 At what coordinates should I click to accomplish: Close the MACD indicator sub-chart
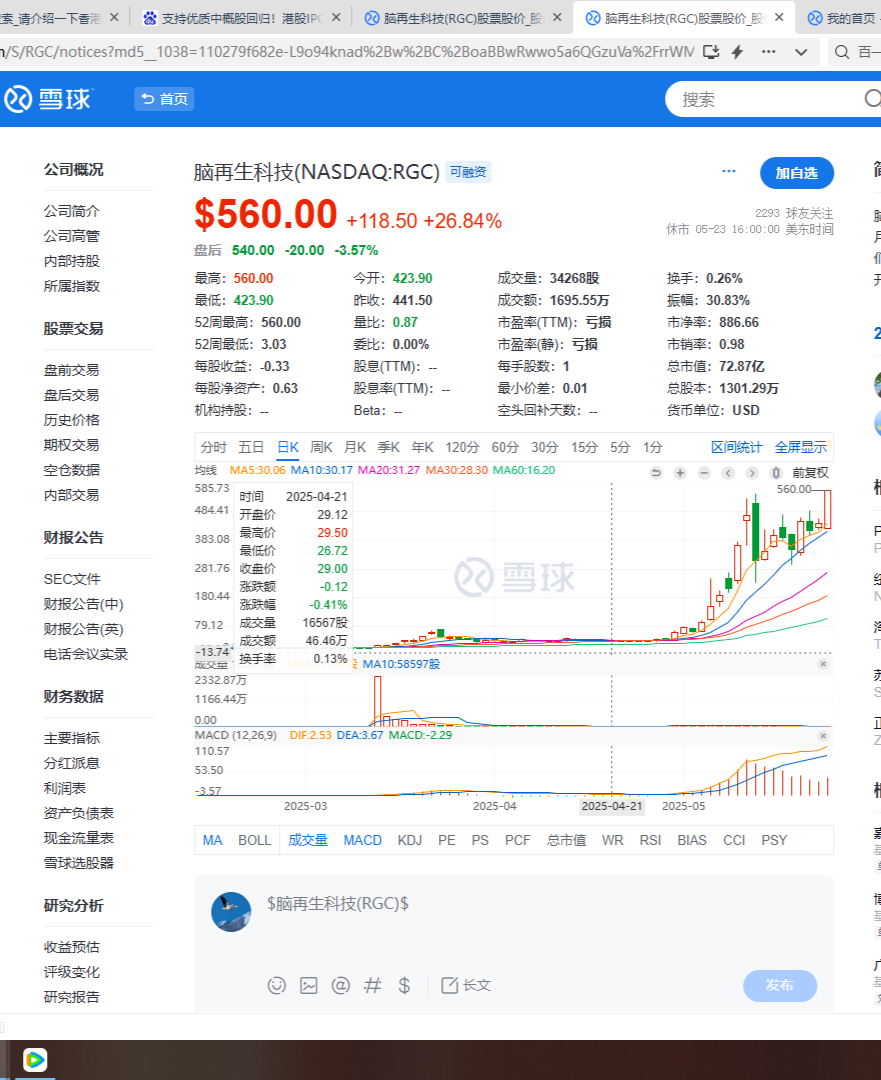[822, 736]
